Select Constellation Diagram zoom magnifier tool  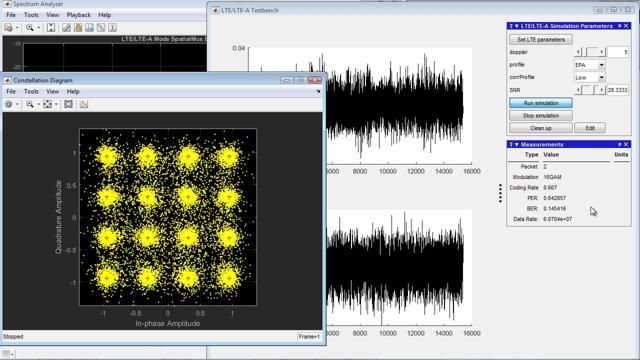tap(30, 104)
